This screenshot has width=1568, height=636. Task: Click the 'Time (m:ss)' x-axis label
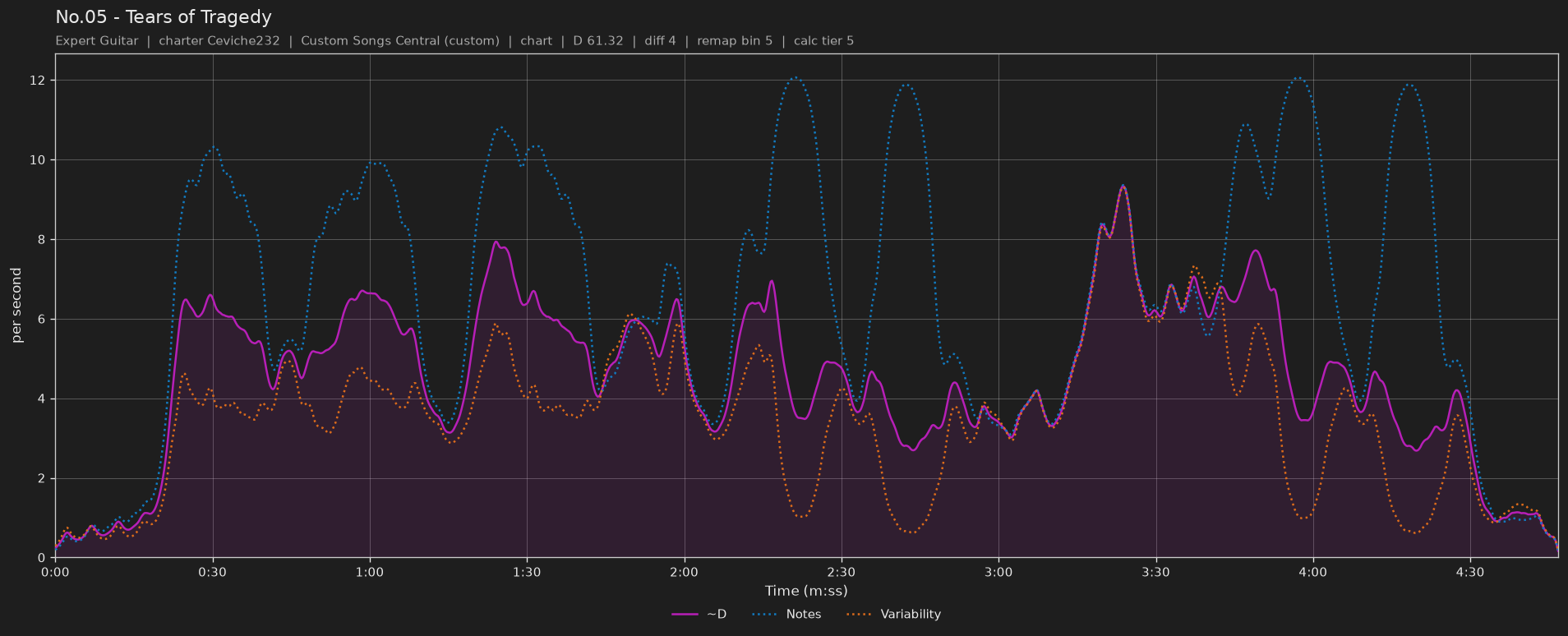point(806,591)
